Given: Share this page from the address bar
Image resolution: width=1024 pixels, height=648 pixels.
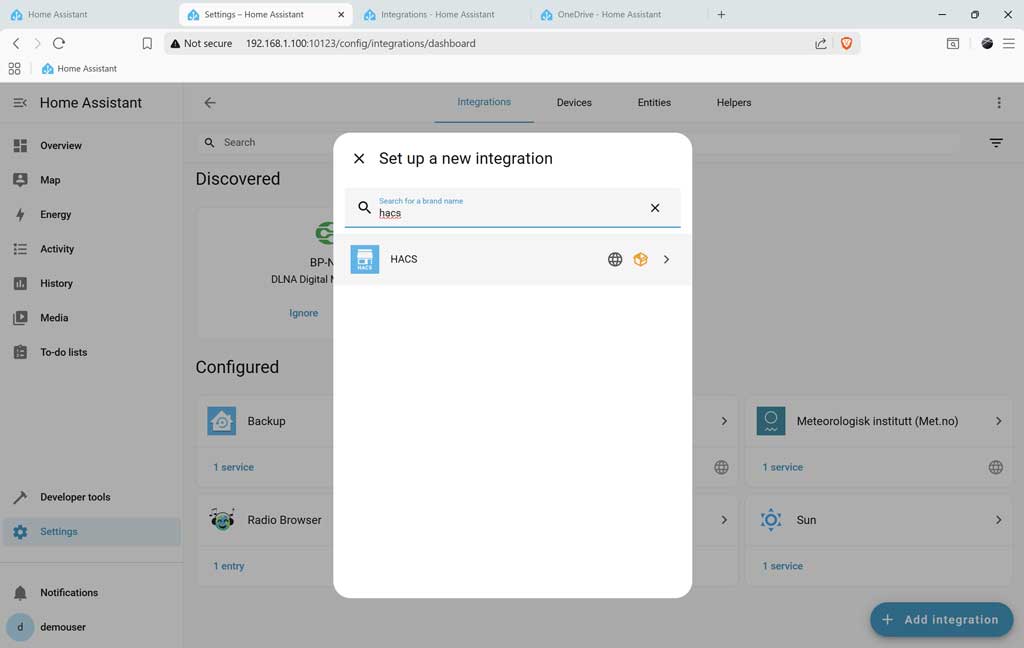Looking at the screenshot, I should (x=820, y=43).
